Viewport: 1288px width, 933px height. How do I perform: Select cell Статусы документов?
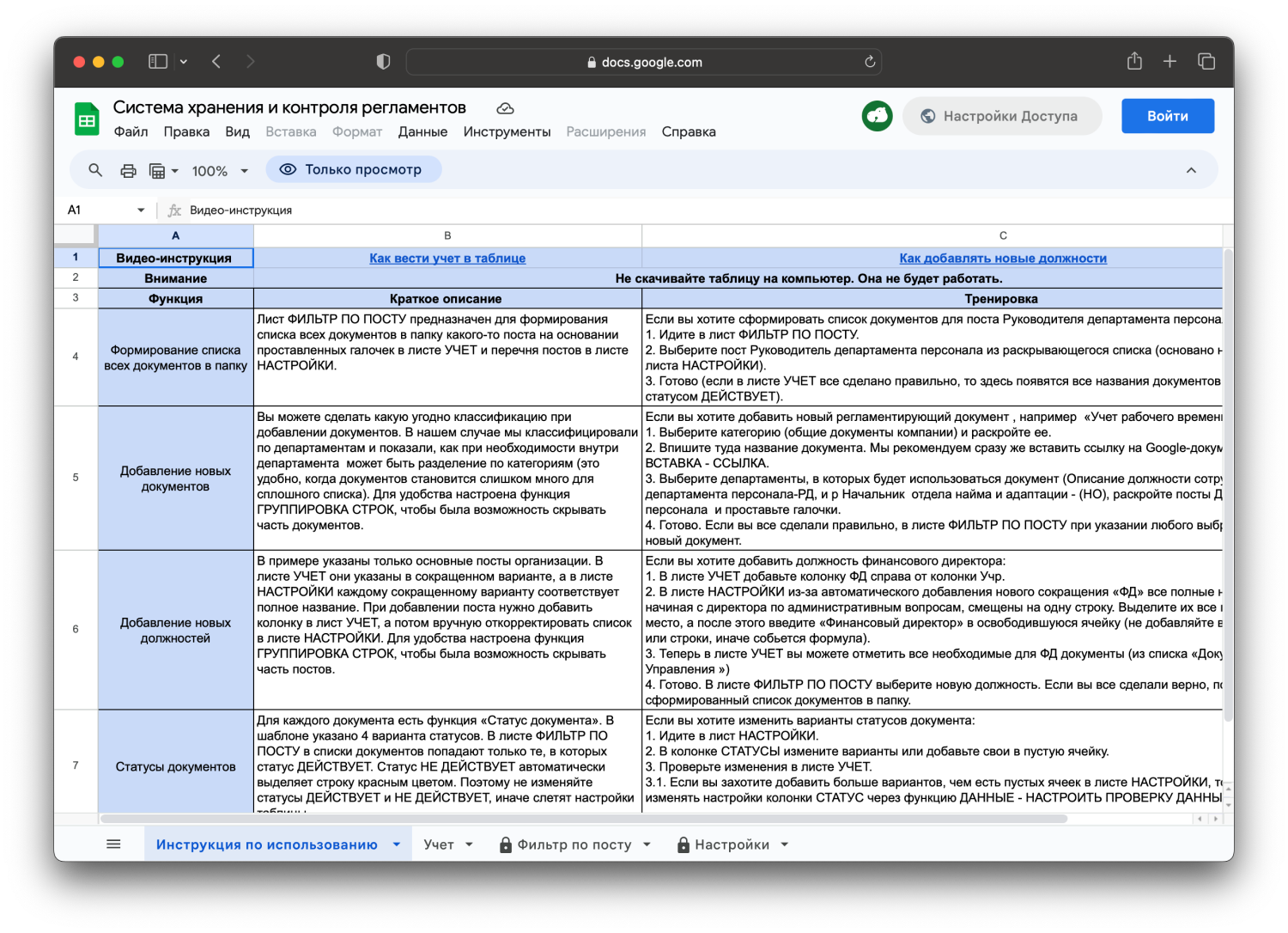pyautogui.click(x=175, y=762)
